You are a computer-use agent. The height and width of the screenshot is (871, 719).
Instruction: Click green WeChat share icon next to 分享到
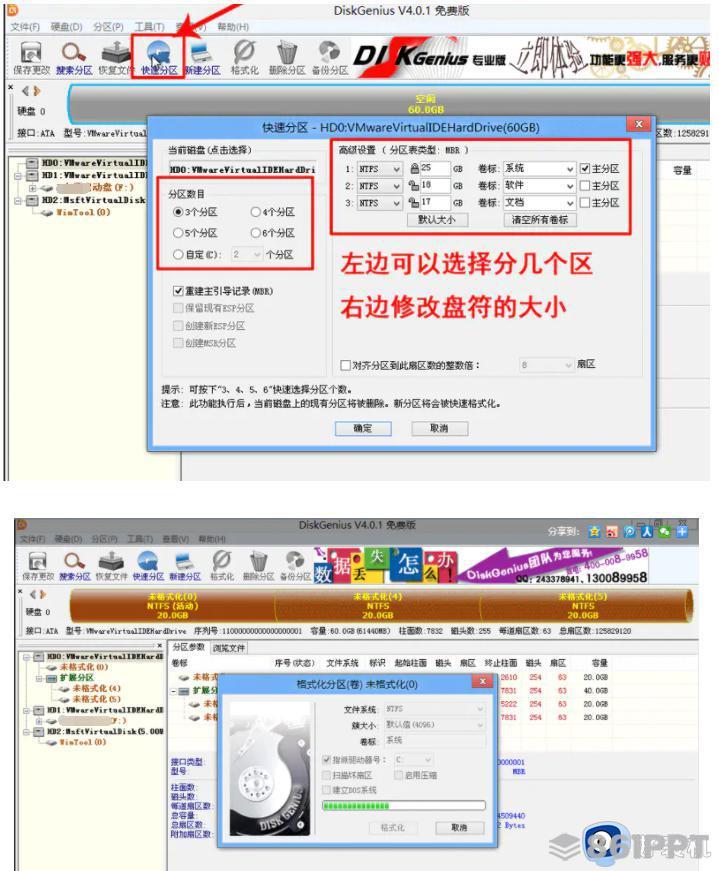click(x=665, y=532)
